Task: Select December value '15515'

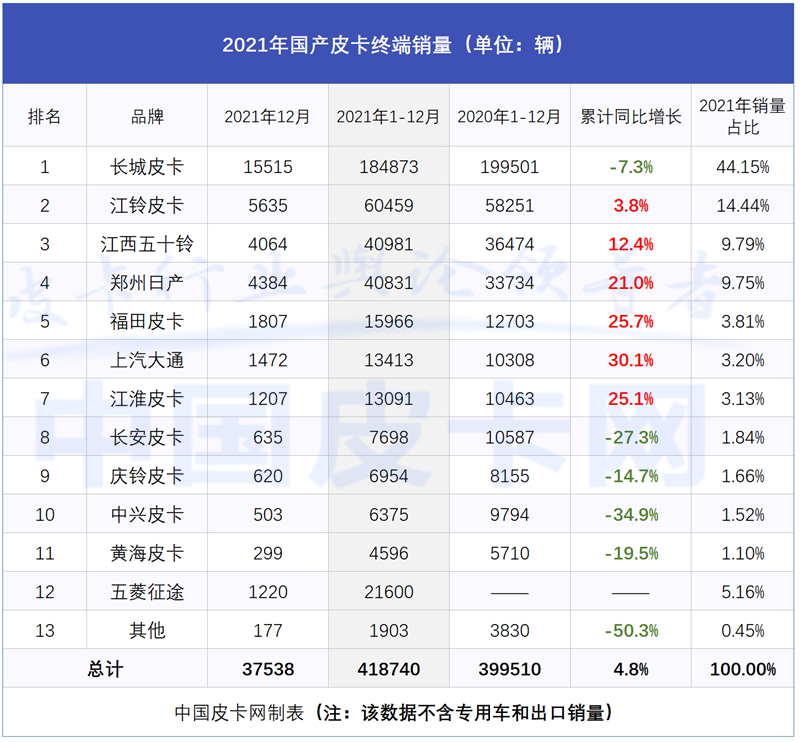Action: click(267, 167)
